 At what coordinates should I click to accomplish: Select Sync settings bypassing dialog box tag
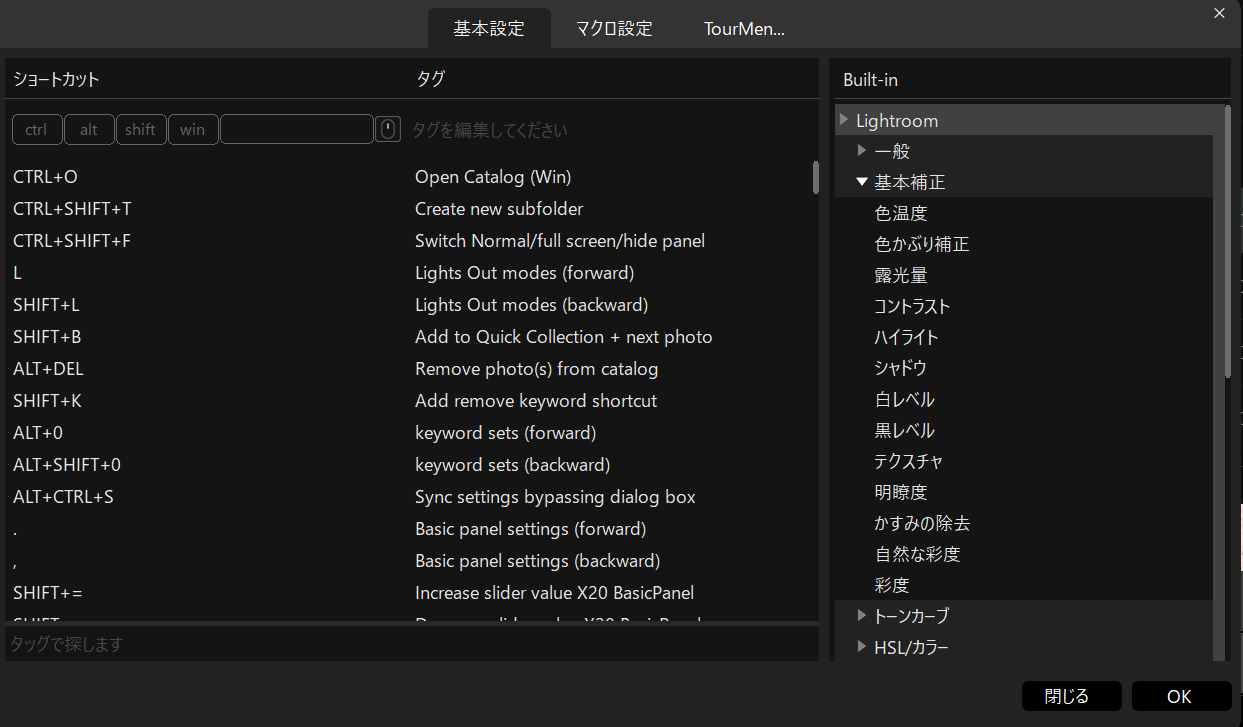(x=555, y=497)
